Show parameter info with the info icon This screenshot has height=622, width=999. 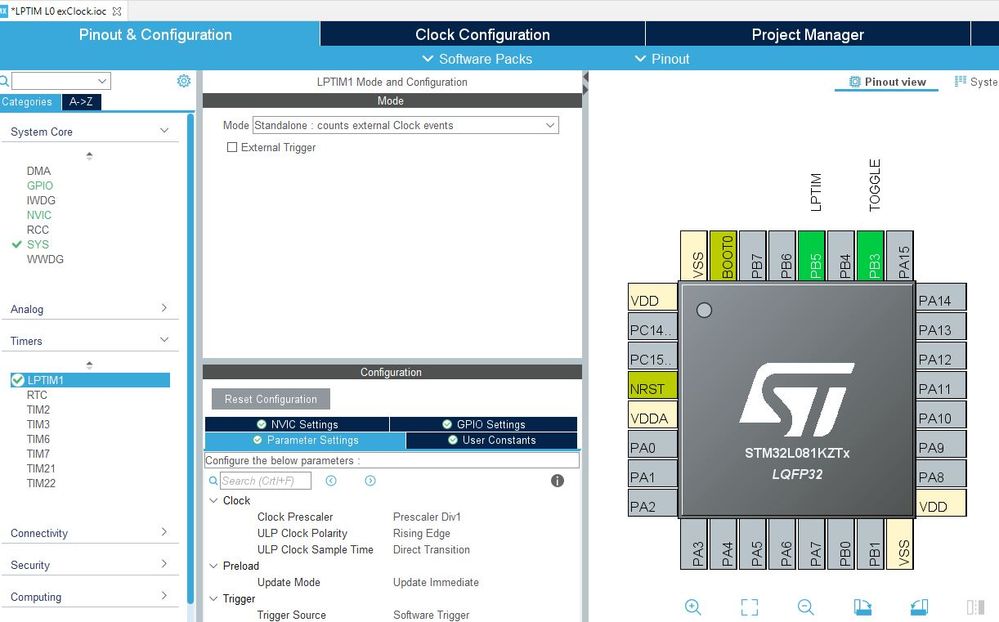point(557,481)
